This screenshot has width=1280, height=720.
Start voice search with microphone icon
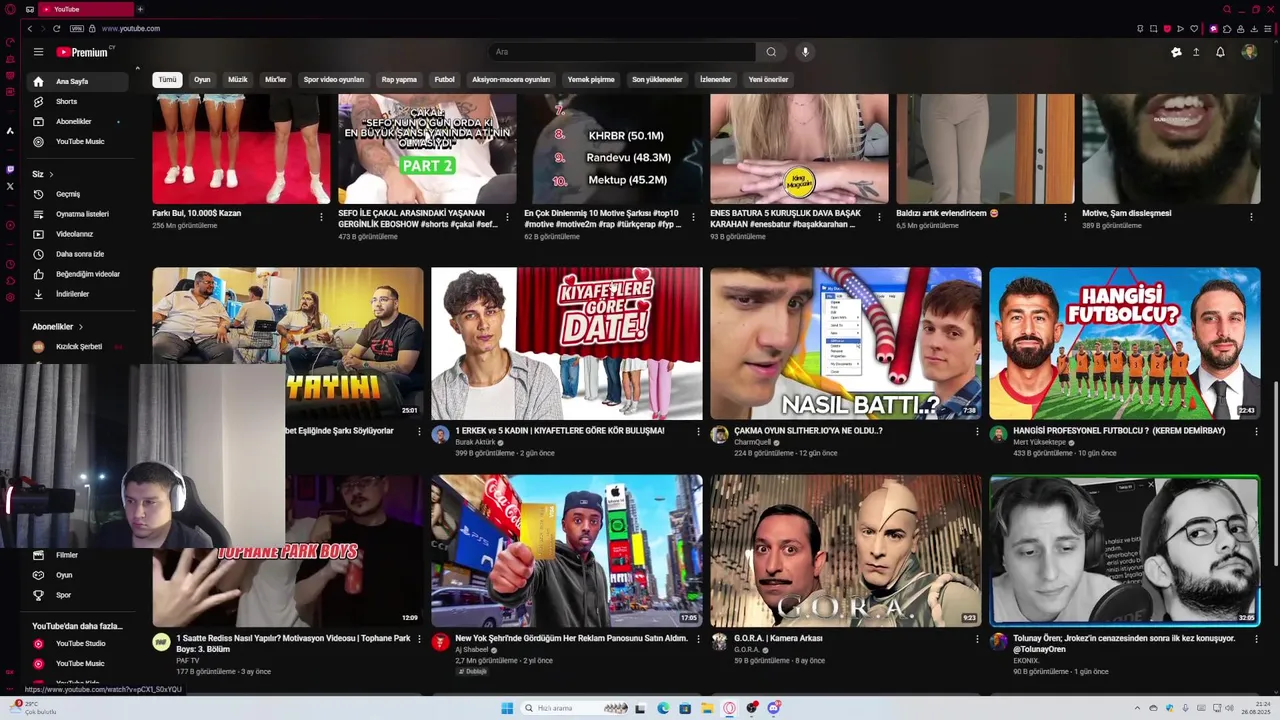[805, 52]
